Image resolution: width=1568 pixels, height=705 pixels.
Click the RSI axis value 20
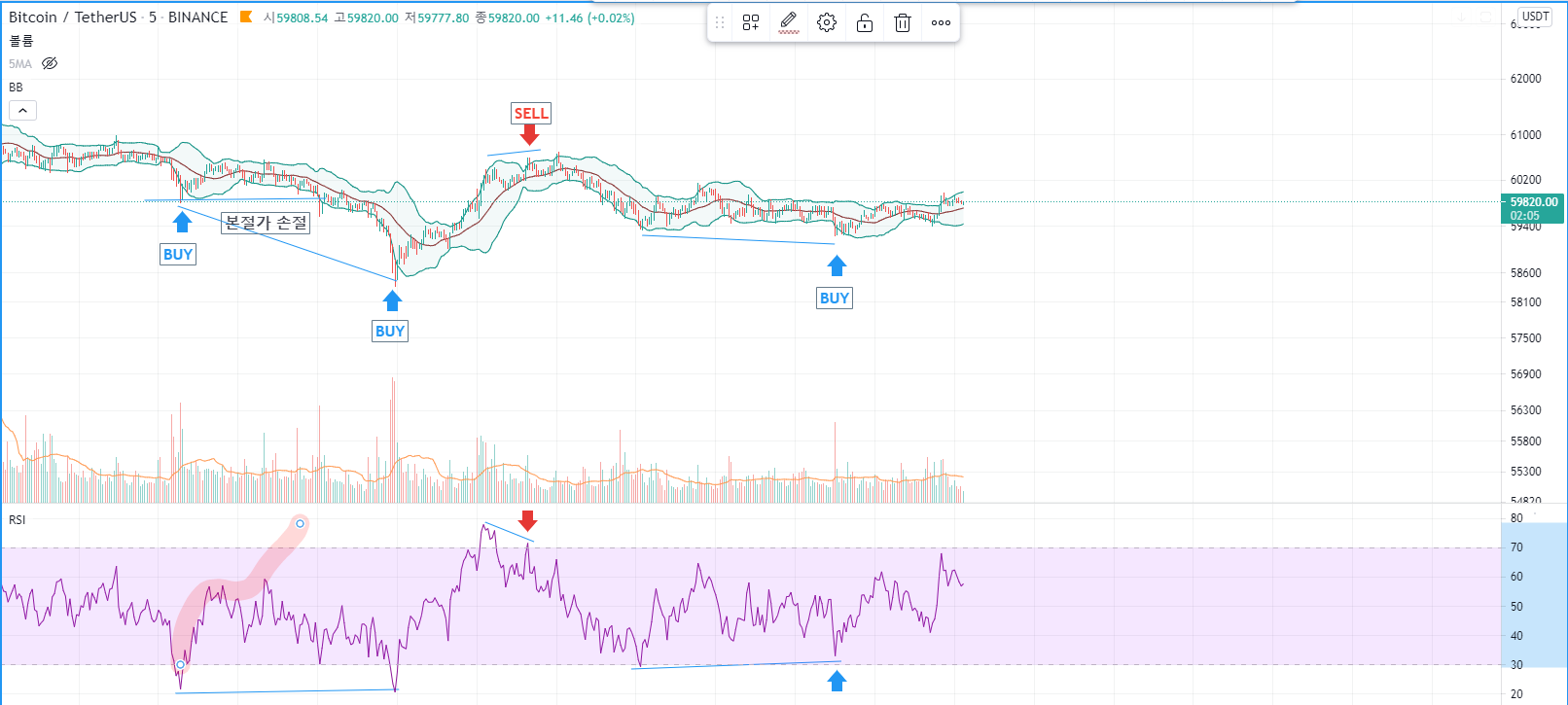pos(1516,694)
